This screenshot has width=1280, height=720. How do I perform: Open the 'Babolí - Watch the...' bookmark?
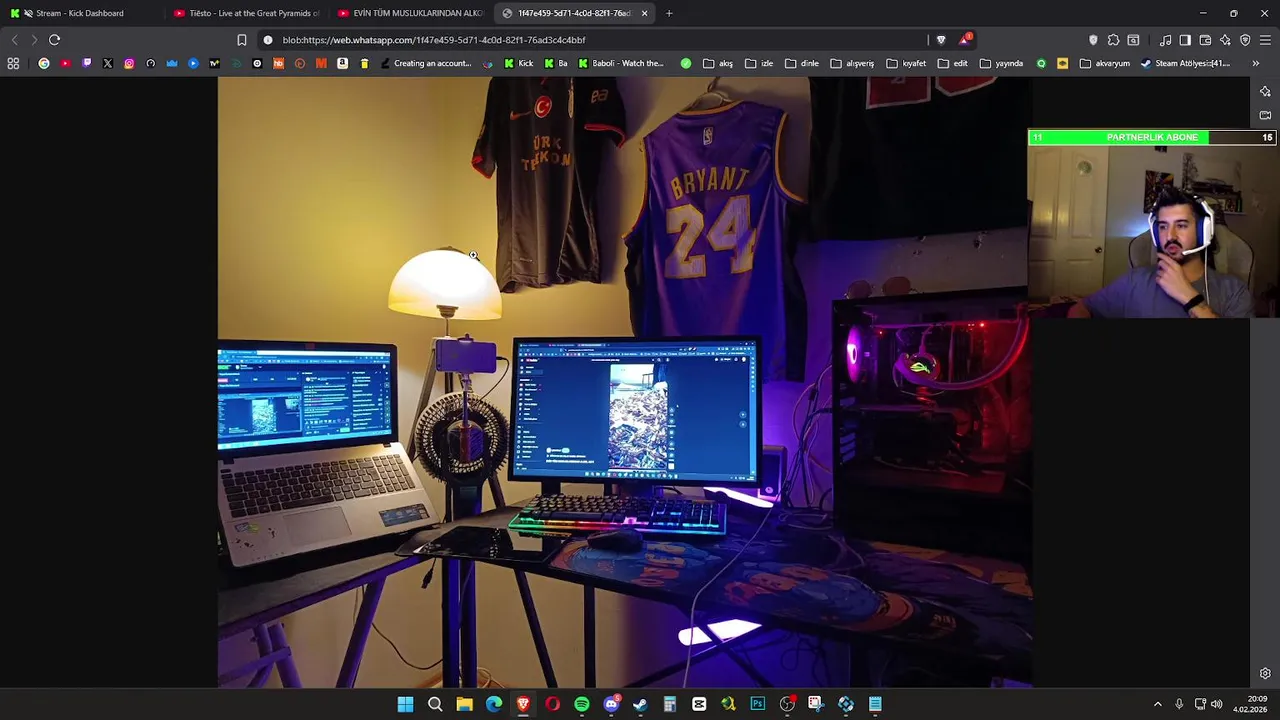coord(621,63)
